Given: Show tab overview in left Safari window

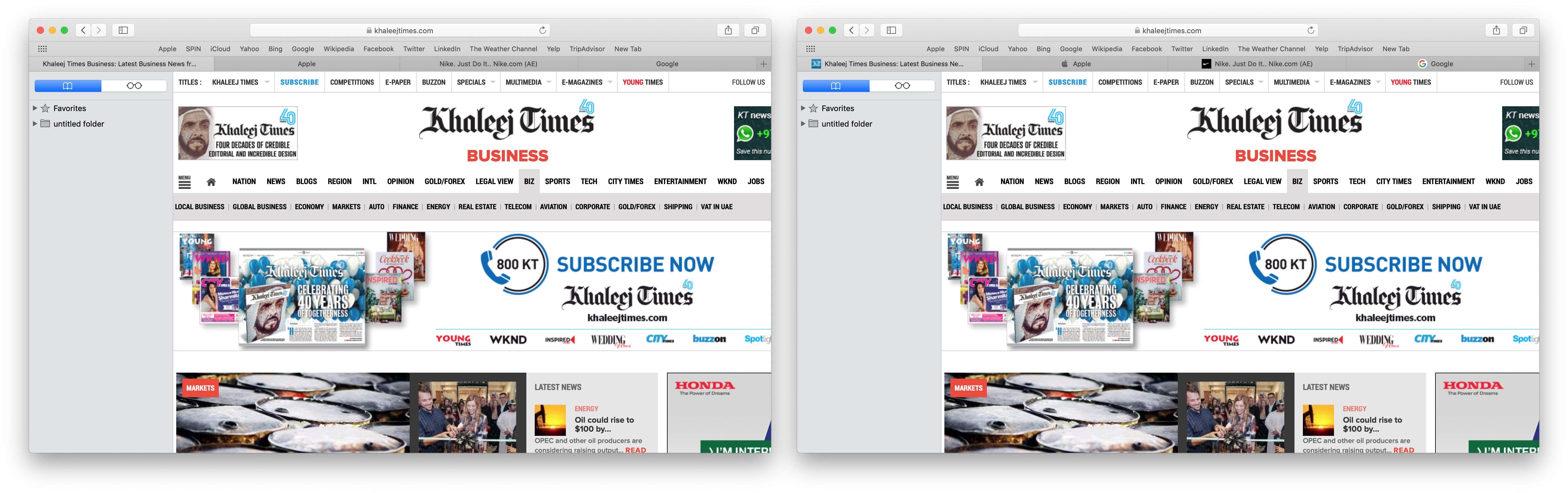Looking at the screenshot, I should coord(755,30).
